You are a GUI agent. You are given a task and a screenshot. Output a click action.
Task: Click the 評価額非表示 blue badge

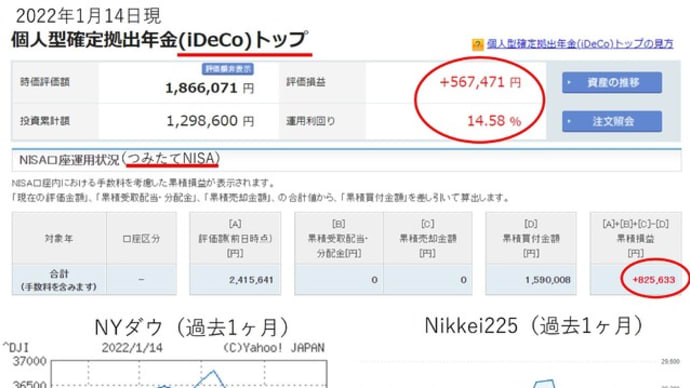pyautogui.click(x=228, y=69)
